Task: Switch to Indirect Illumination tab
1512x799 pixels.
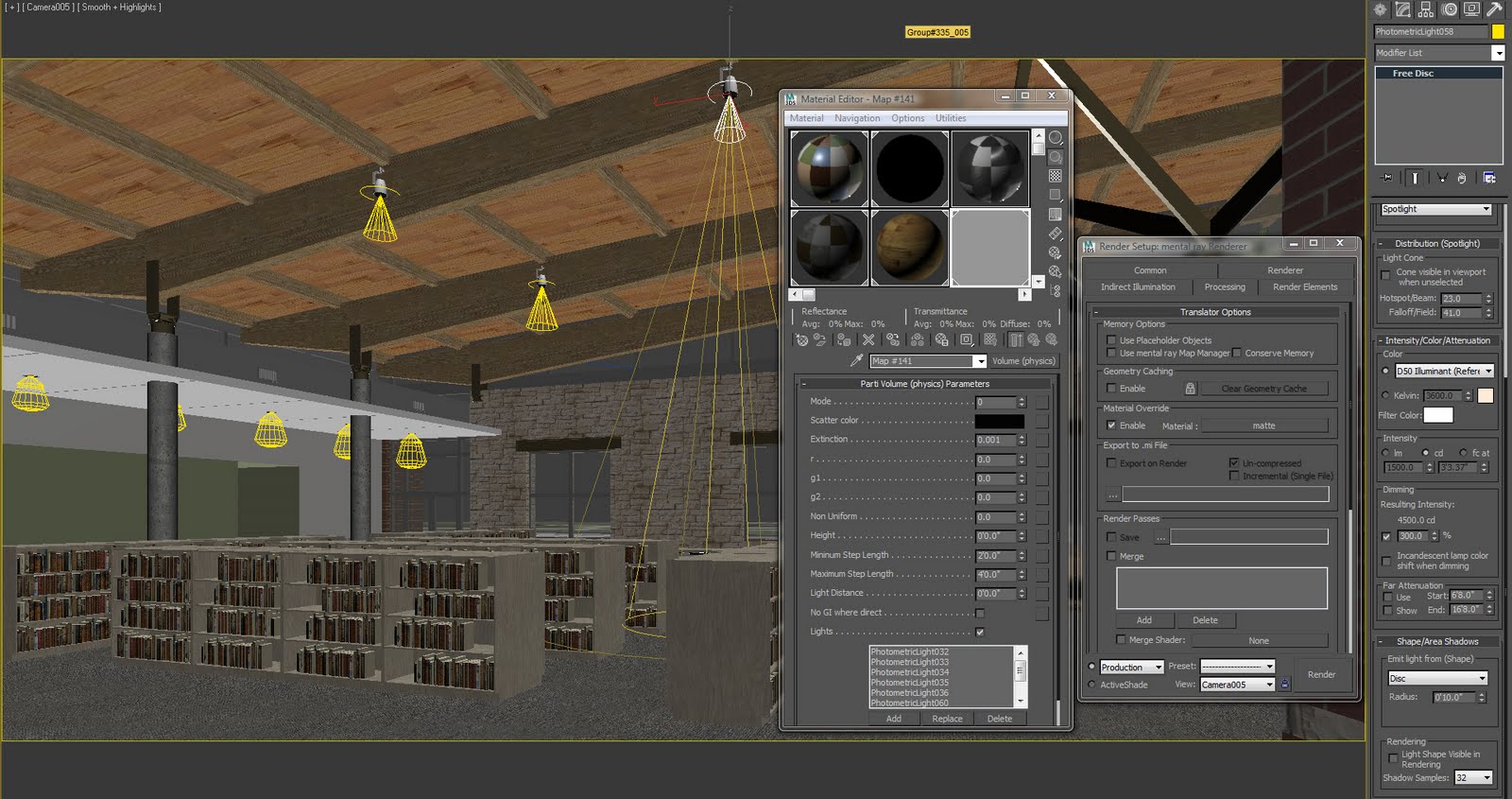Action: click(1138, 287)
